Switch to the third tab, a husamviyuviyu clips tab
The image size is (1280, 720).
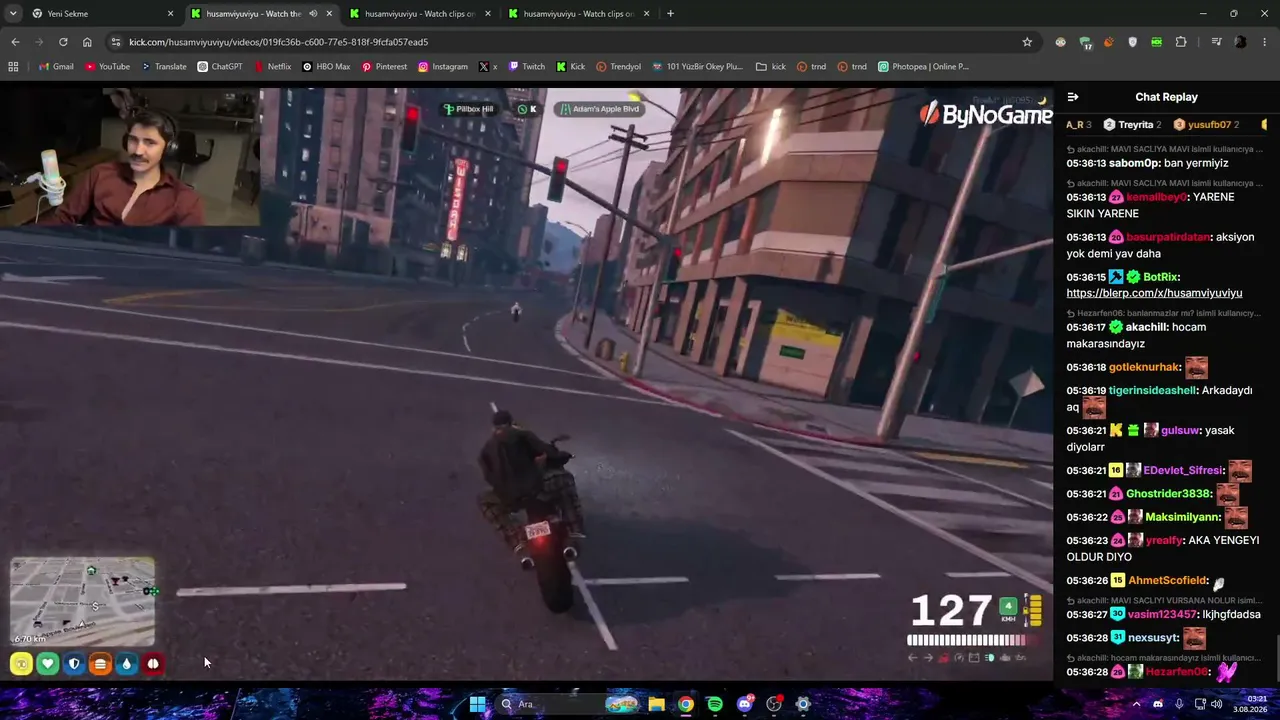pos(419,14)
